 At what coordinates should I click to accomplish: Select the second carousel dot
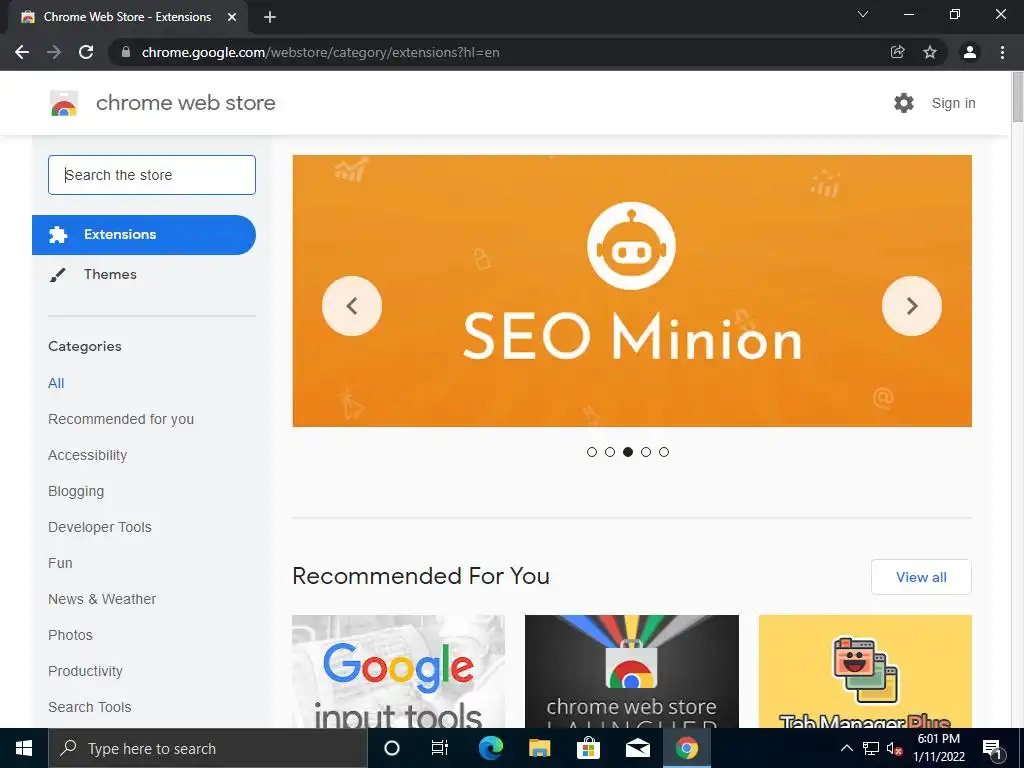pos(610,452)
